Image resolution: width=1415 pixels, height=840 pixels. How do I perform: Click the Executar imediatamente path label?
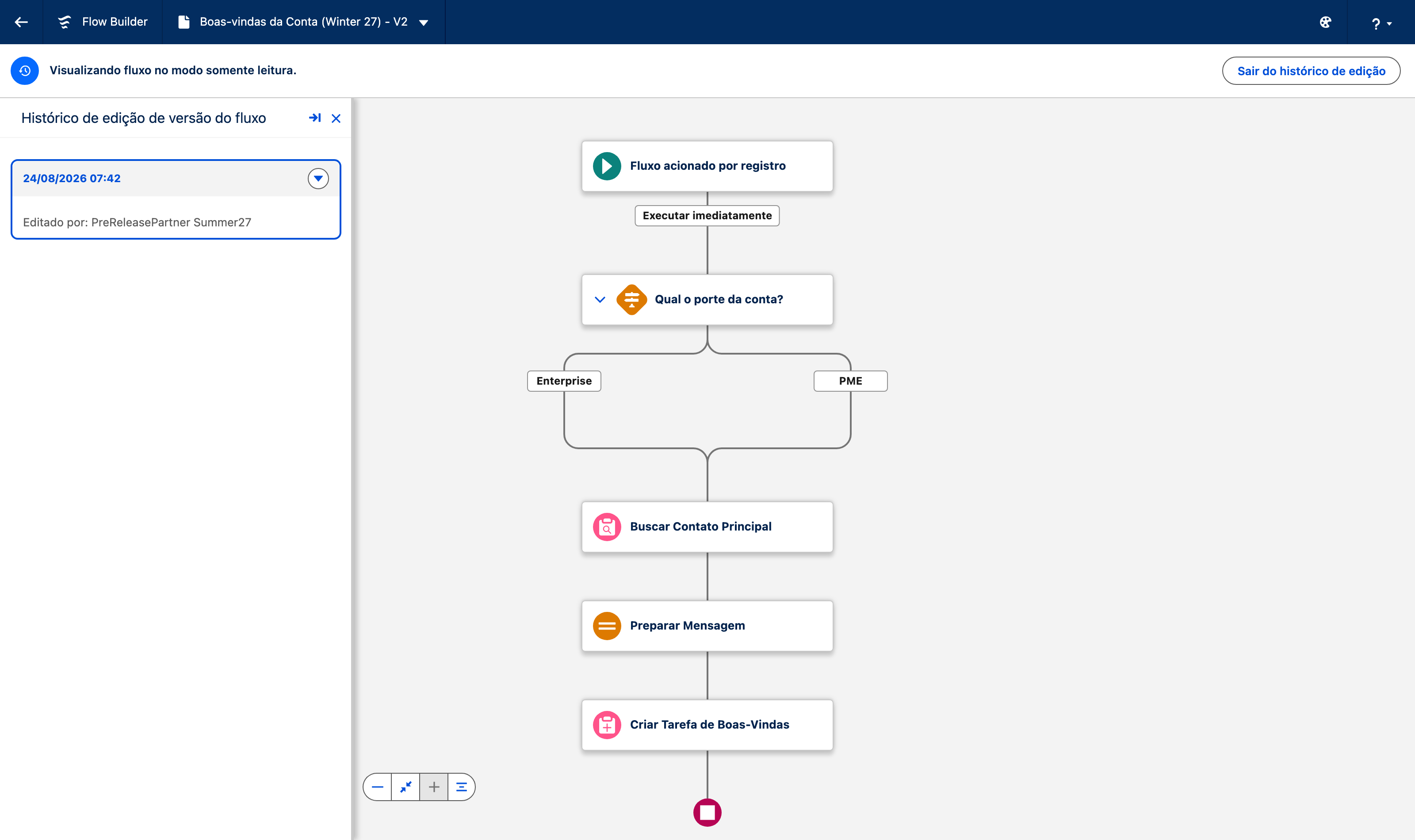point(707,216)
